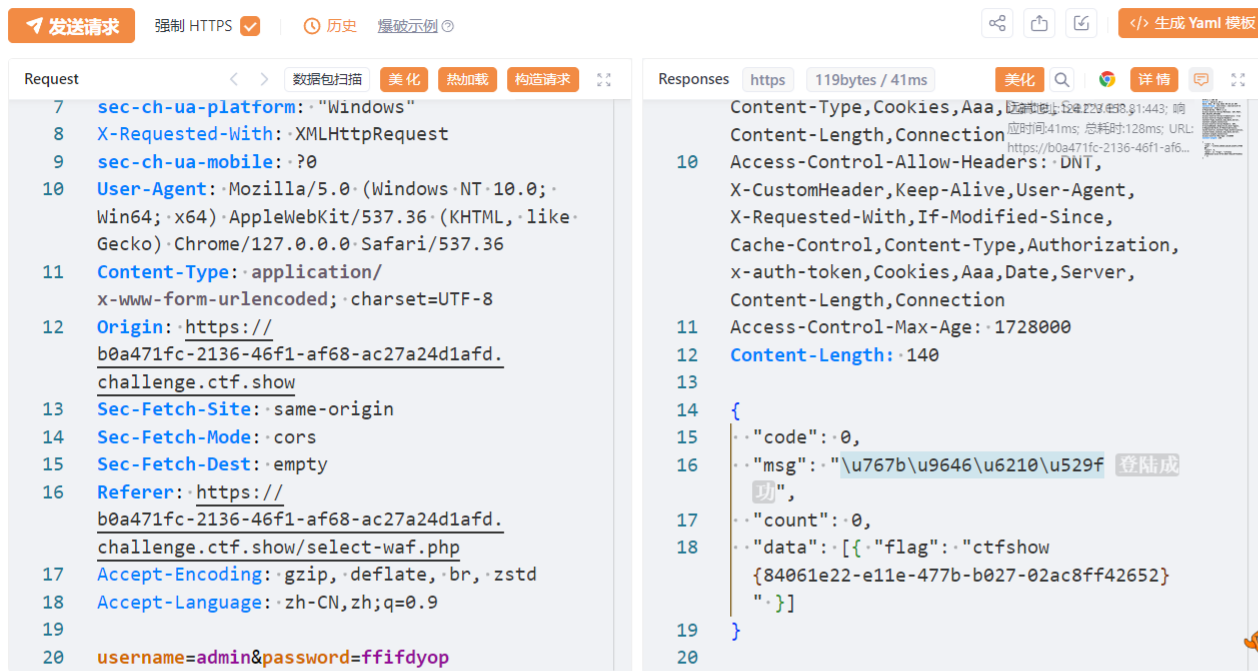
Task: Click the Sec-Fetch-Mode: cors line
Action: (206, 437)
